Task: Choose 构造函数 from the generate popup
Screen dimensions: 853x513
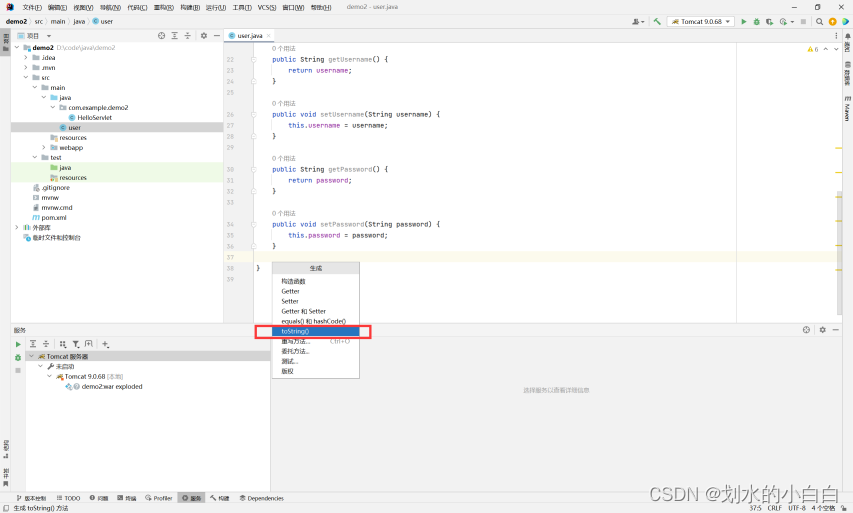Action: pos(316,281)
